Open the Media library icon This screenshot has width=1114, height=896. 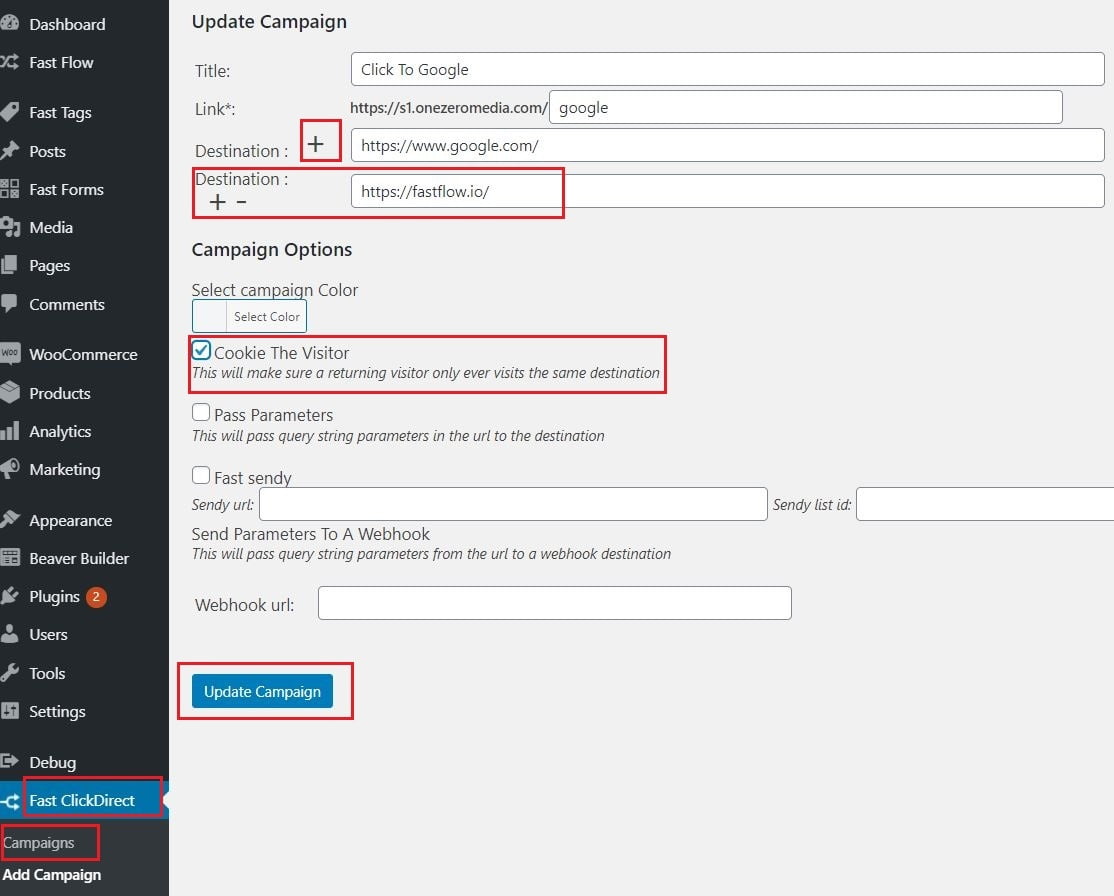[x=13, y=227]
